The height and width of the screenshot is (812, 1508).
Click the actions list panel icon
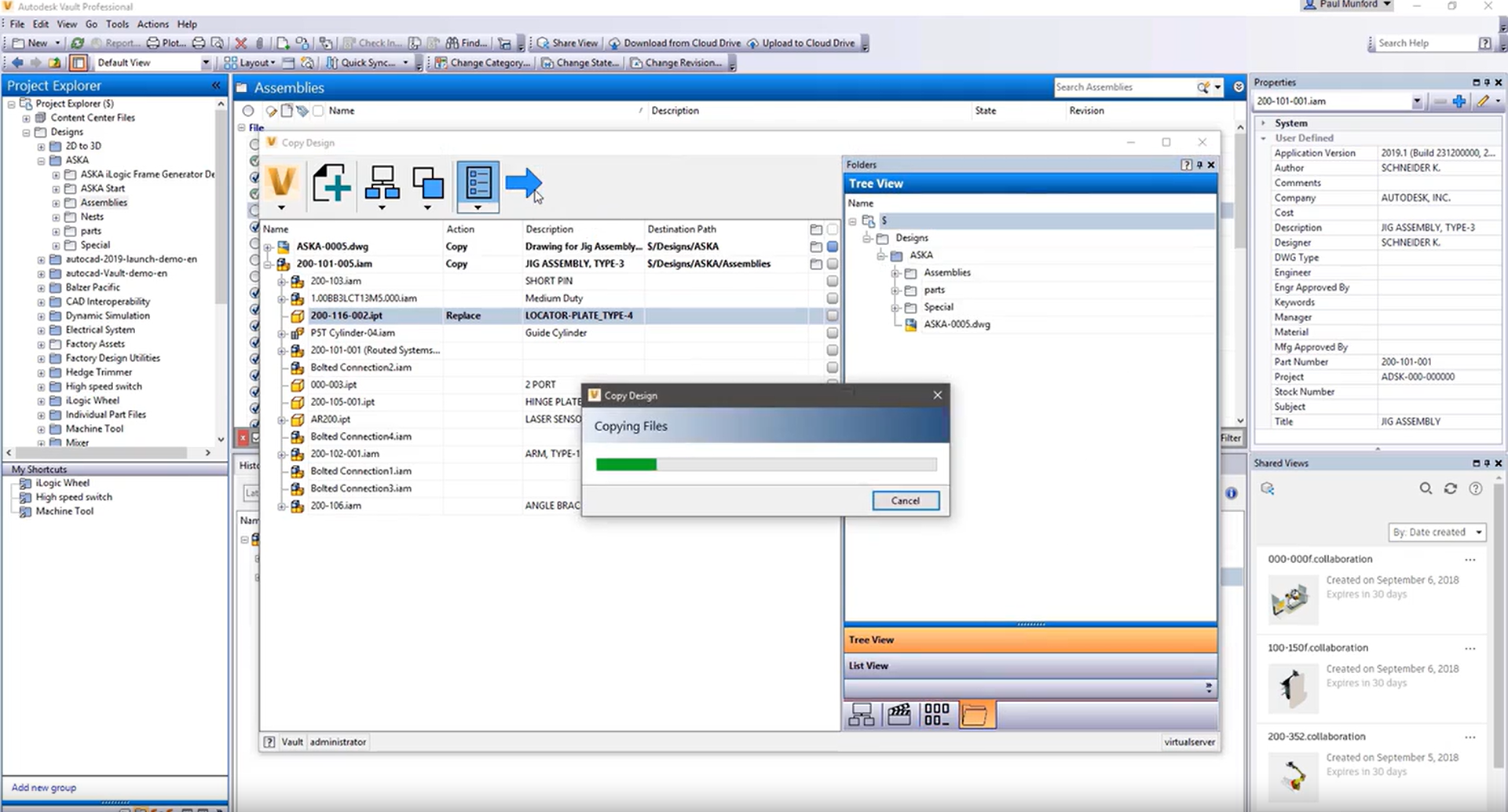pyautogui.click(x=478, y=186)
